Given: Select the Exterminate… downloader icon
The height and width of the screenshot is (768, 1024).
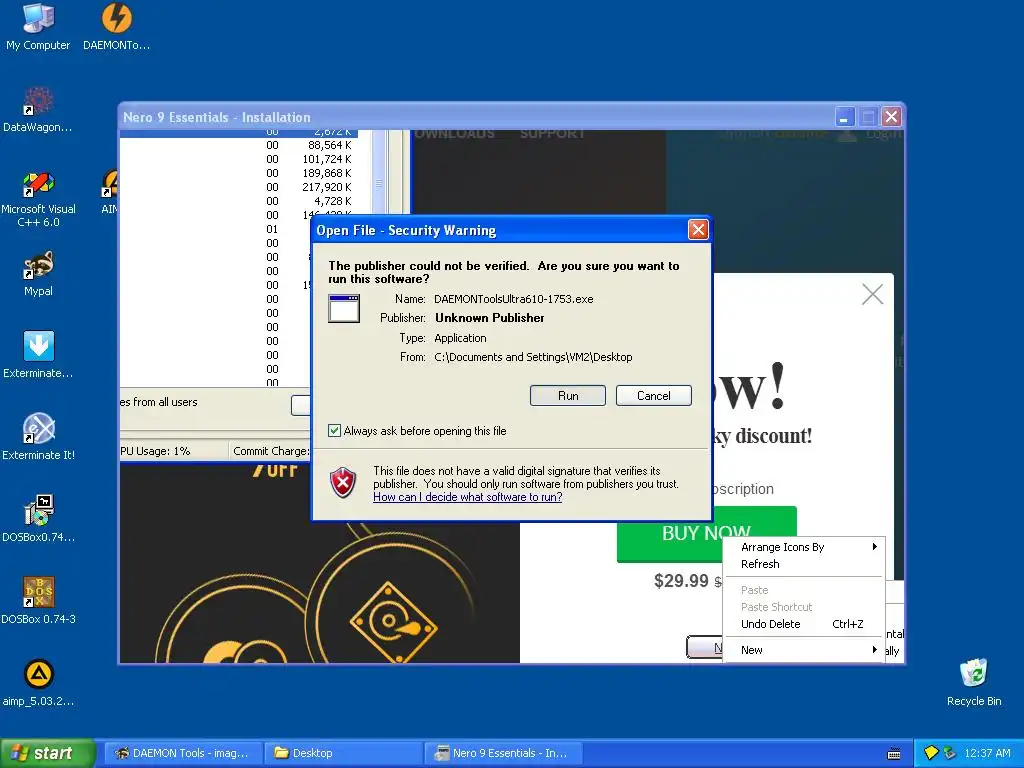Looking at the screenshot, I should coord(38,355).
